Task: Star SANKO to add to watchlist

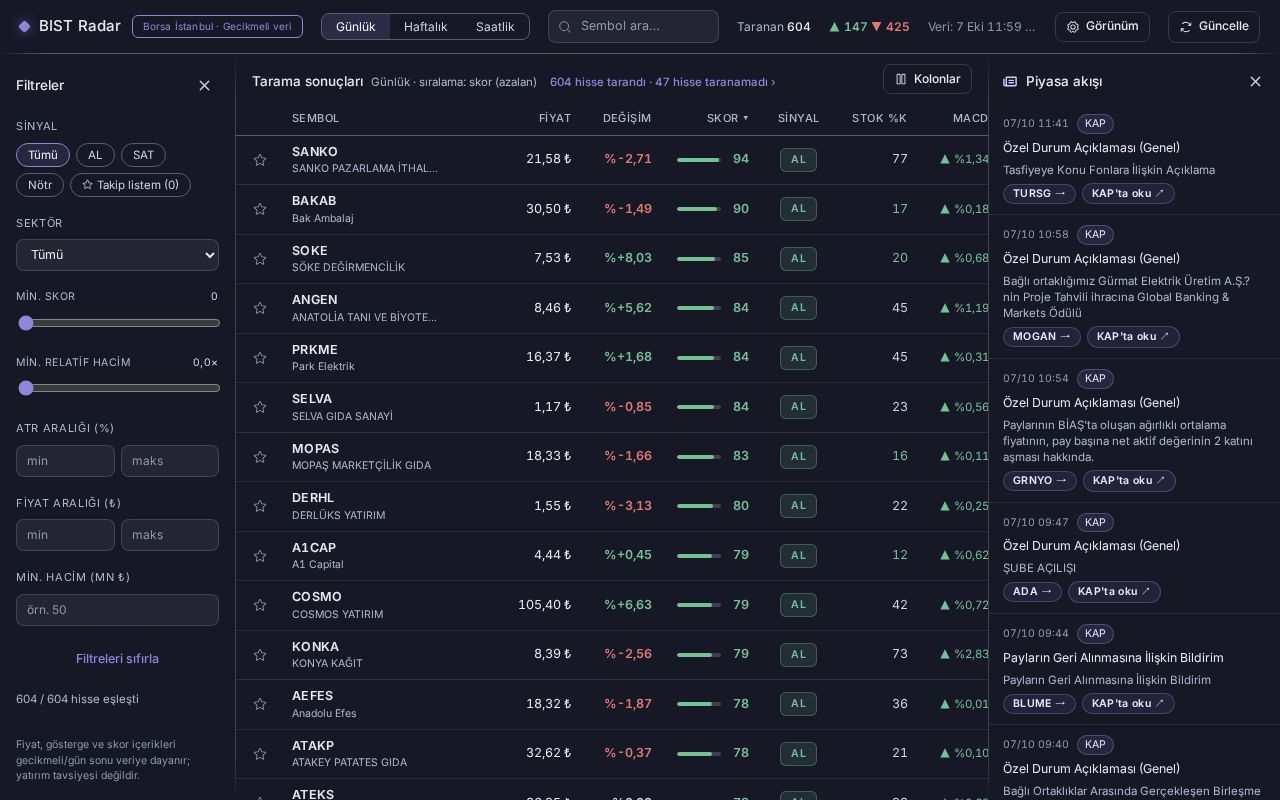Action: tap(260, 160)
